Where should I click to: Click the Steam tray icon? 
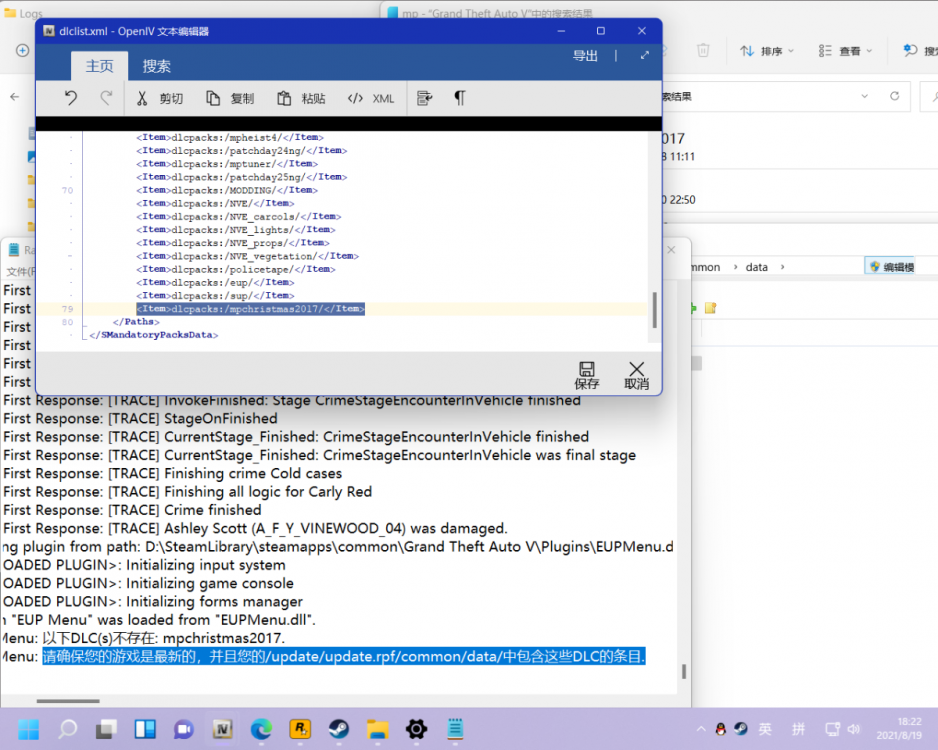(x=741, y=729)
